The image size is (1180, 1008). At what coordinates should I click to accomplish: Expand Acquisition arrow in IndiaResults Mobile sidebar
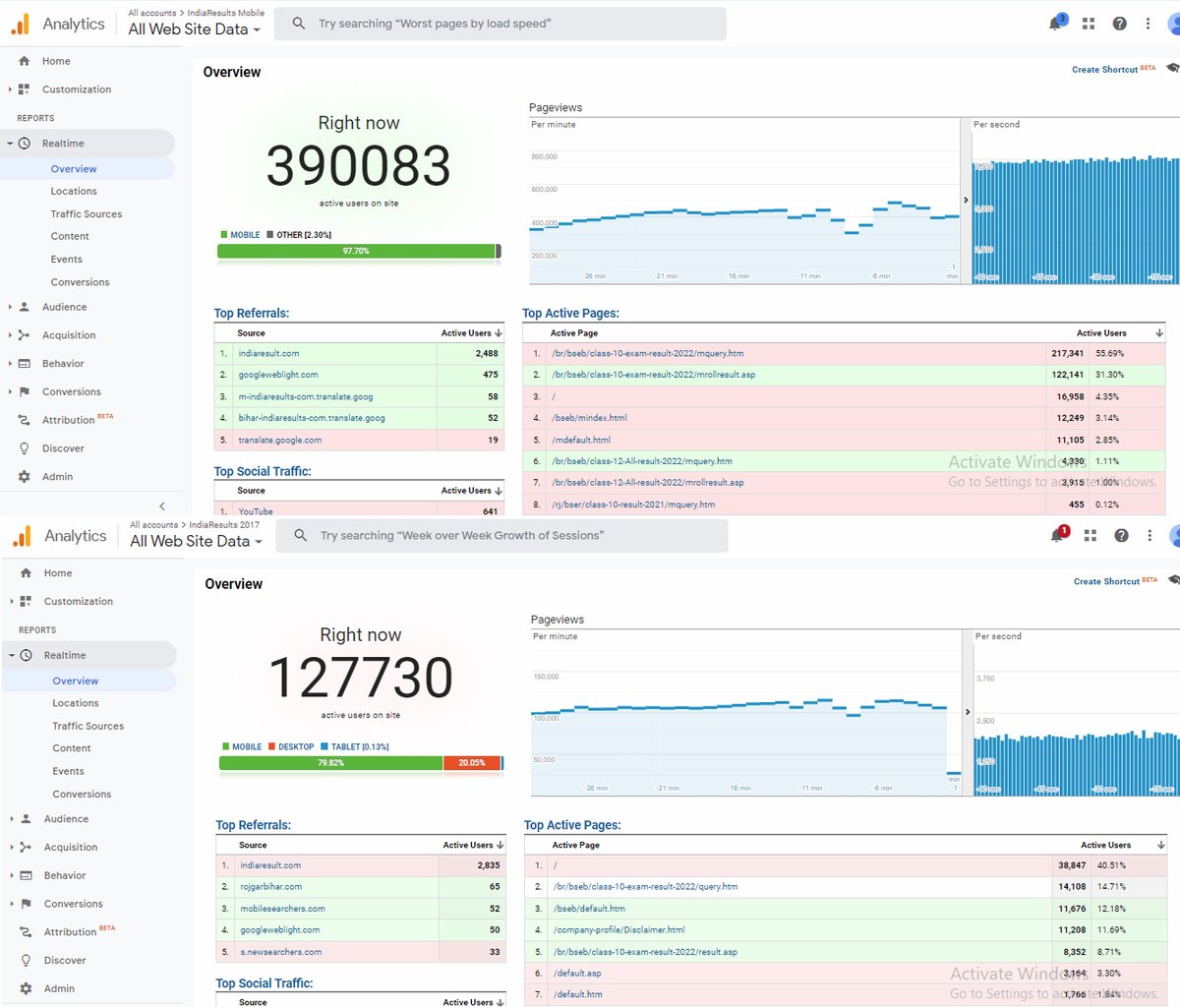[x=10, y=335]
